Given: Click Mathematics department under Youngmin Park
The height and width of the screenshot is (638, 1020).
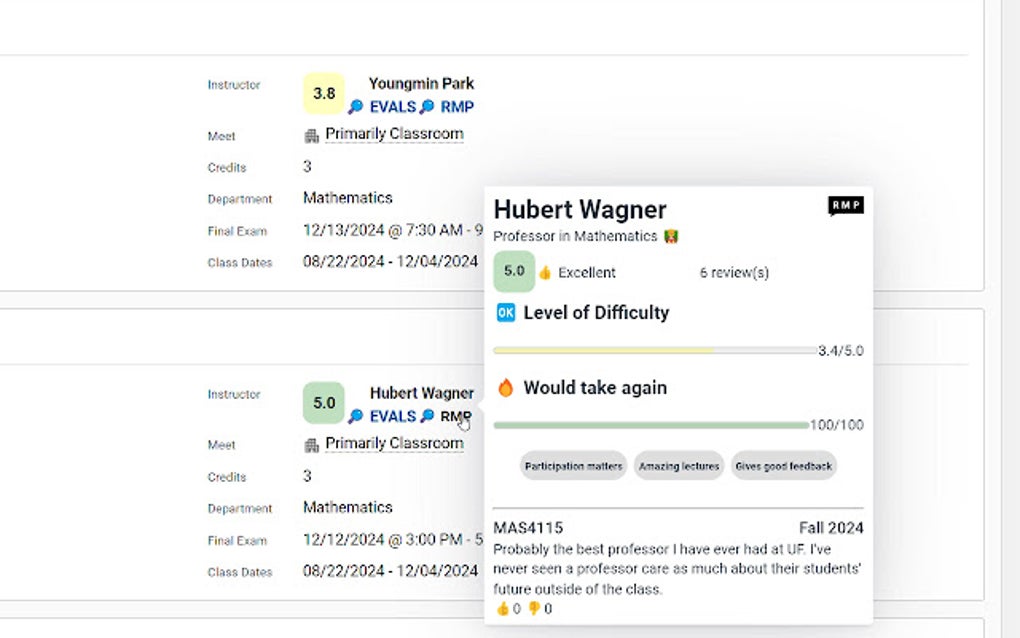Looking at the screenshot, I should coord(347,198).
